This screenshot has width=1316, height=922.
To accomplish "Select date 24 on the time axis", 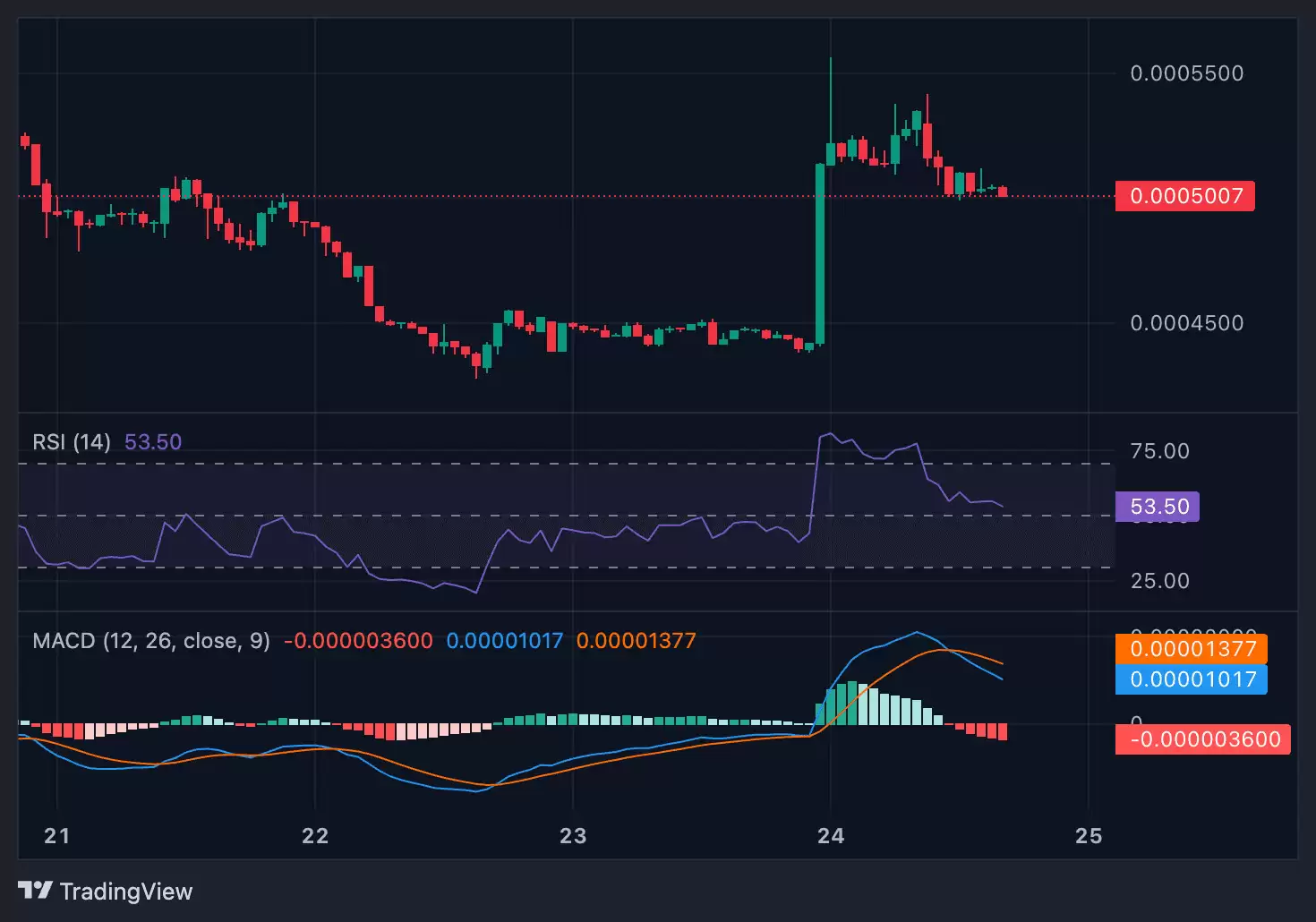I will click(x=831, y=836).
